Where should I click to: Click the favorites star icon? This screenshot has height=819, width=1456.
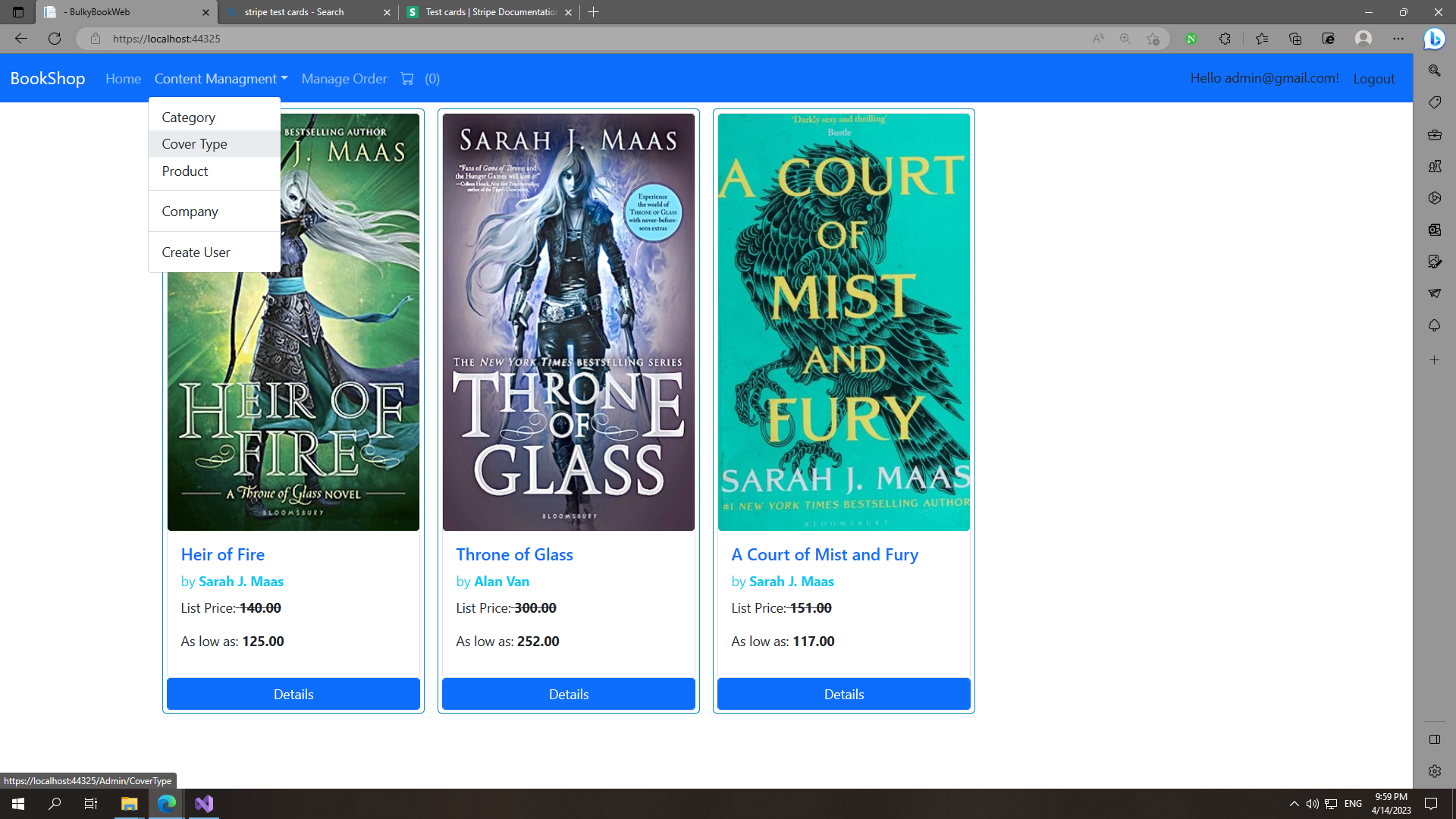(x=1261, y=39)
